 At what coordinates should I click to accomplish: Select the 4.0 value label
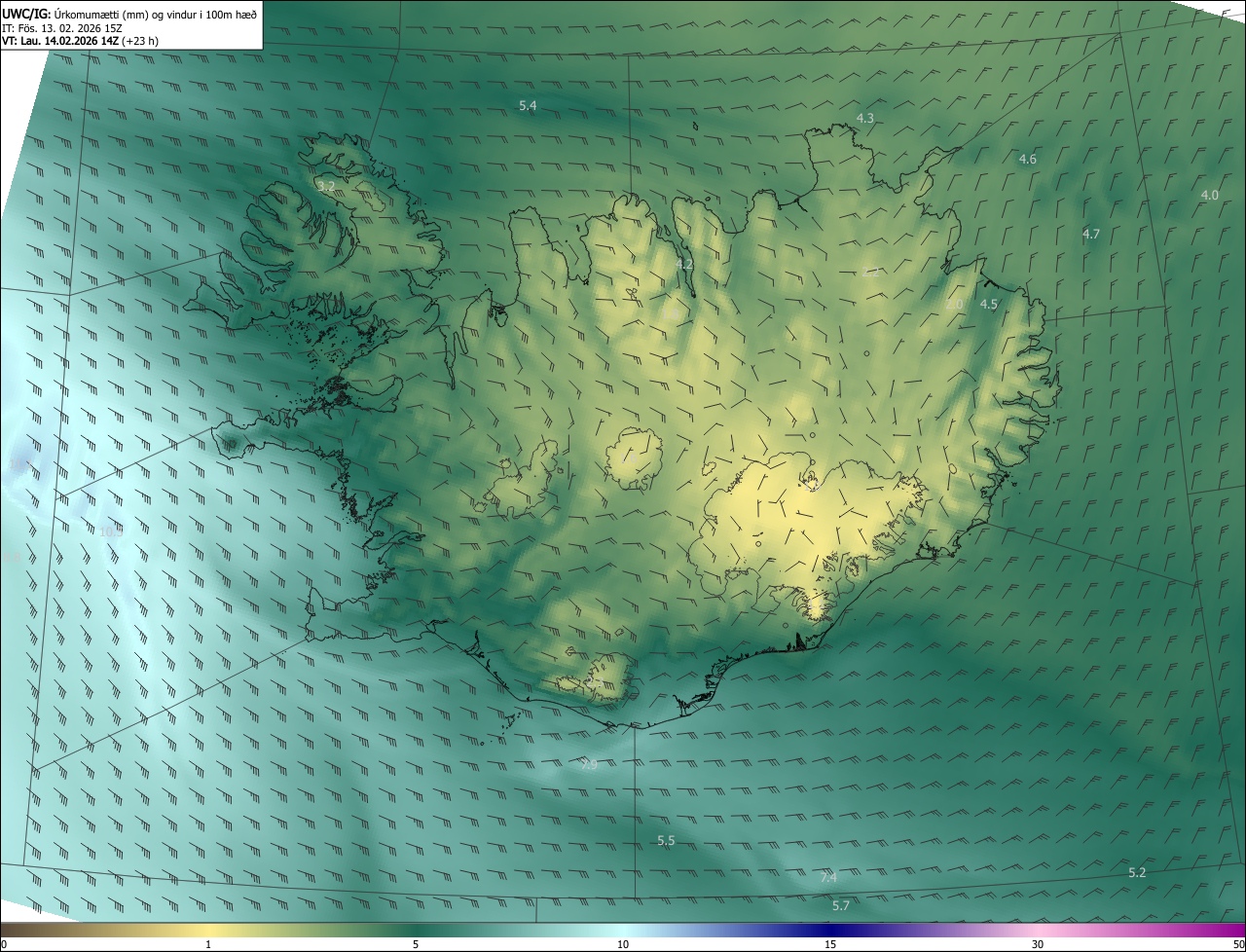[1209, 195]
